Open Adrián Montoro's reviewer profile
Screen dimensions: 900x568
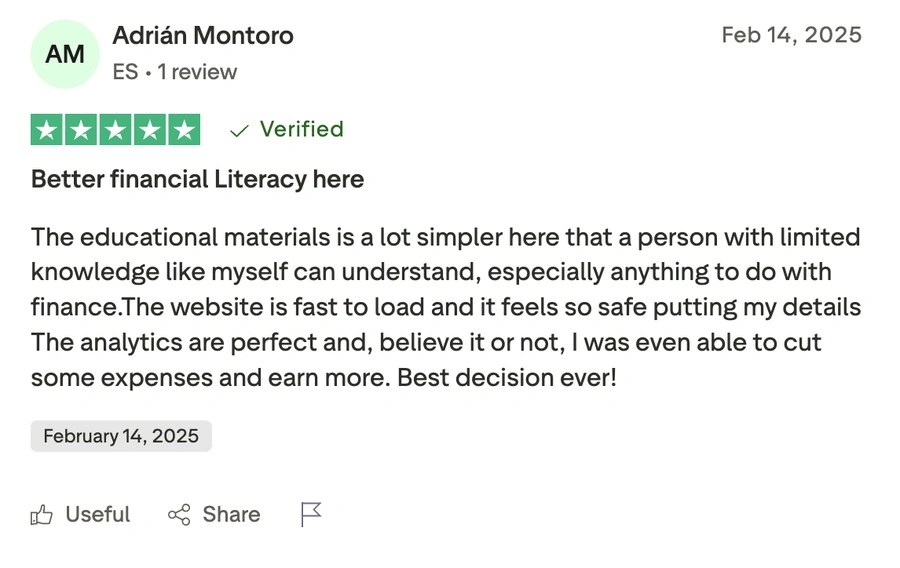click(203, 36)
